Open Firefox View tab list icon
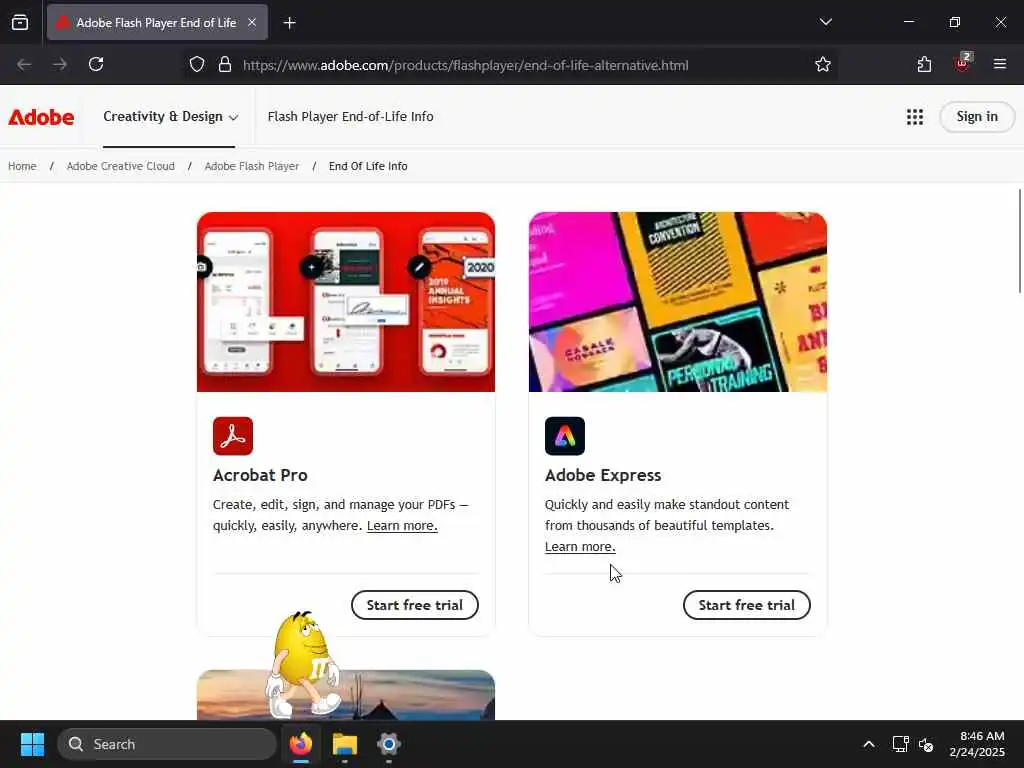The image size is (1024, 768). coord(20,22)
